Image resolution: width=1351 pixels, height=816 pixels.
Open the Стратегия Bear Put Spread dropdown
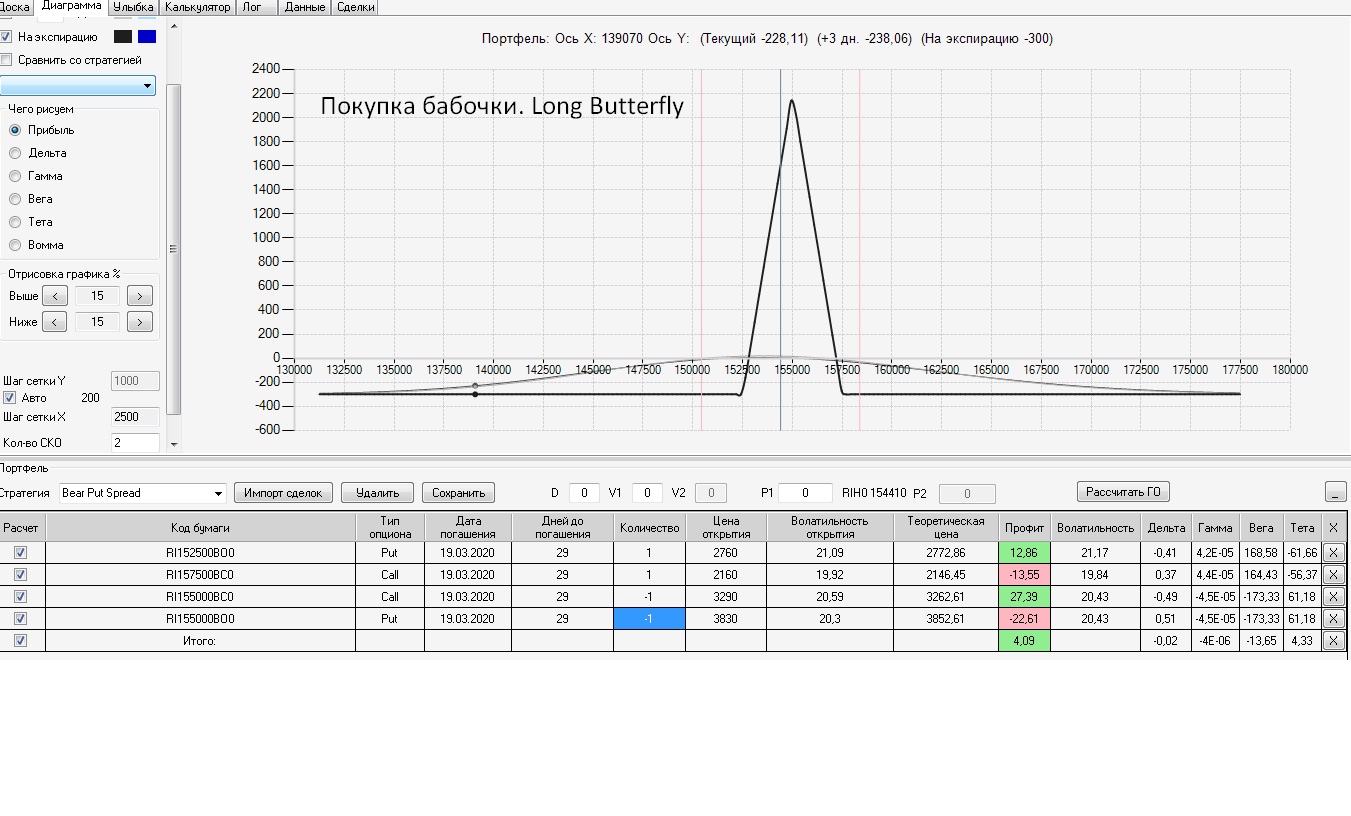click(x=143, y=493)
